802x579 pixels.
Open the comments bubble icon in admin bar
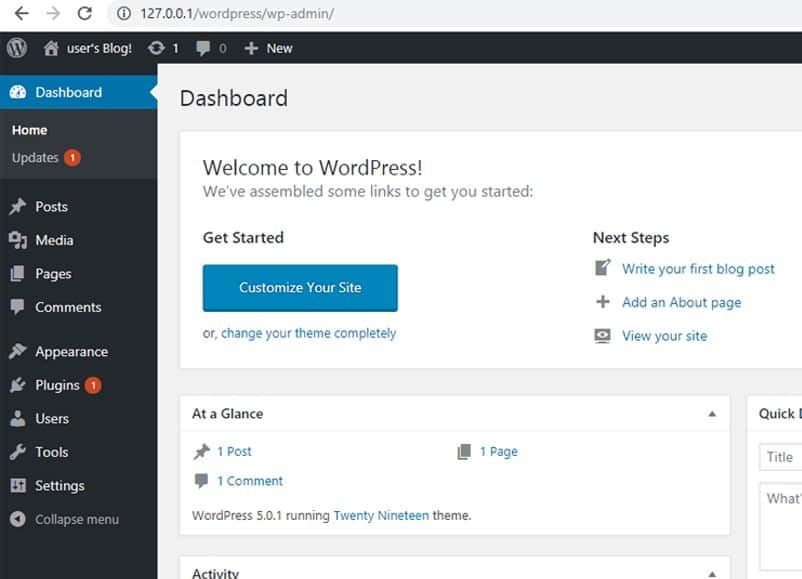coord(203,48)
